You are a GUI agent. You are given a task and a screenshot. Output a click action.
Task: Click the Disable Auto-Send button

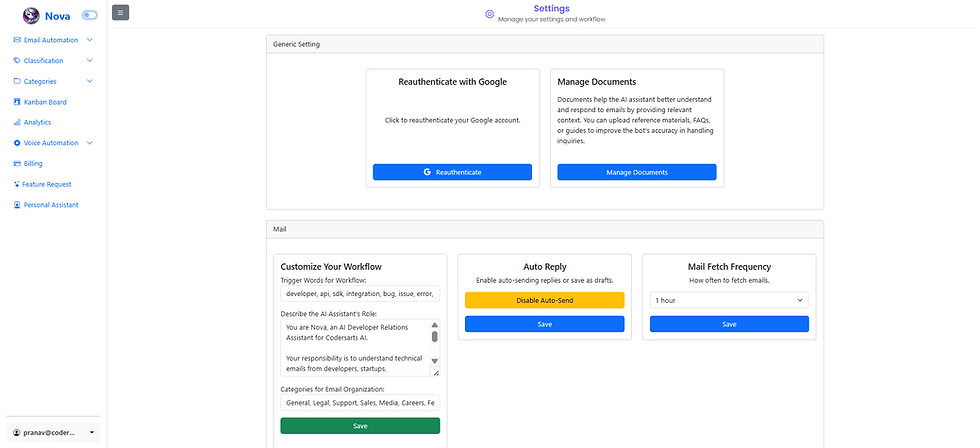pos(544,300)
